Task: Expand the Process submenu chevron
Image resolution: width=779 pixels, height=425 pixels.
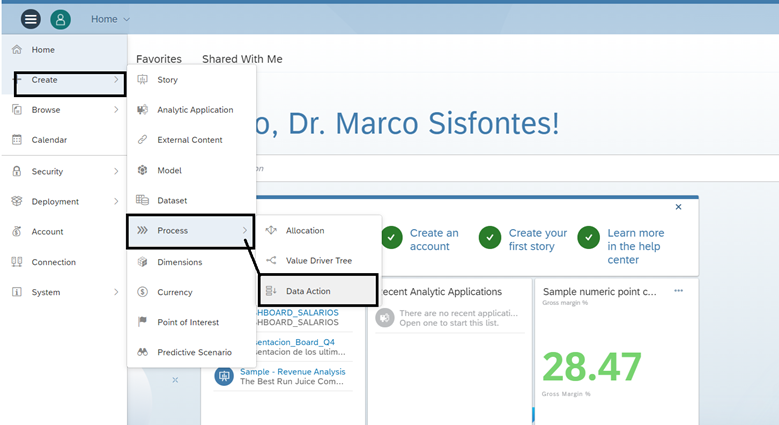Action: [x=245, y=230]
